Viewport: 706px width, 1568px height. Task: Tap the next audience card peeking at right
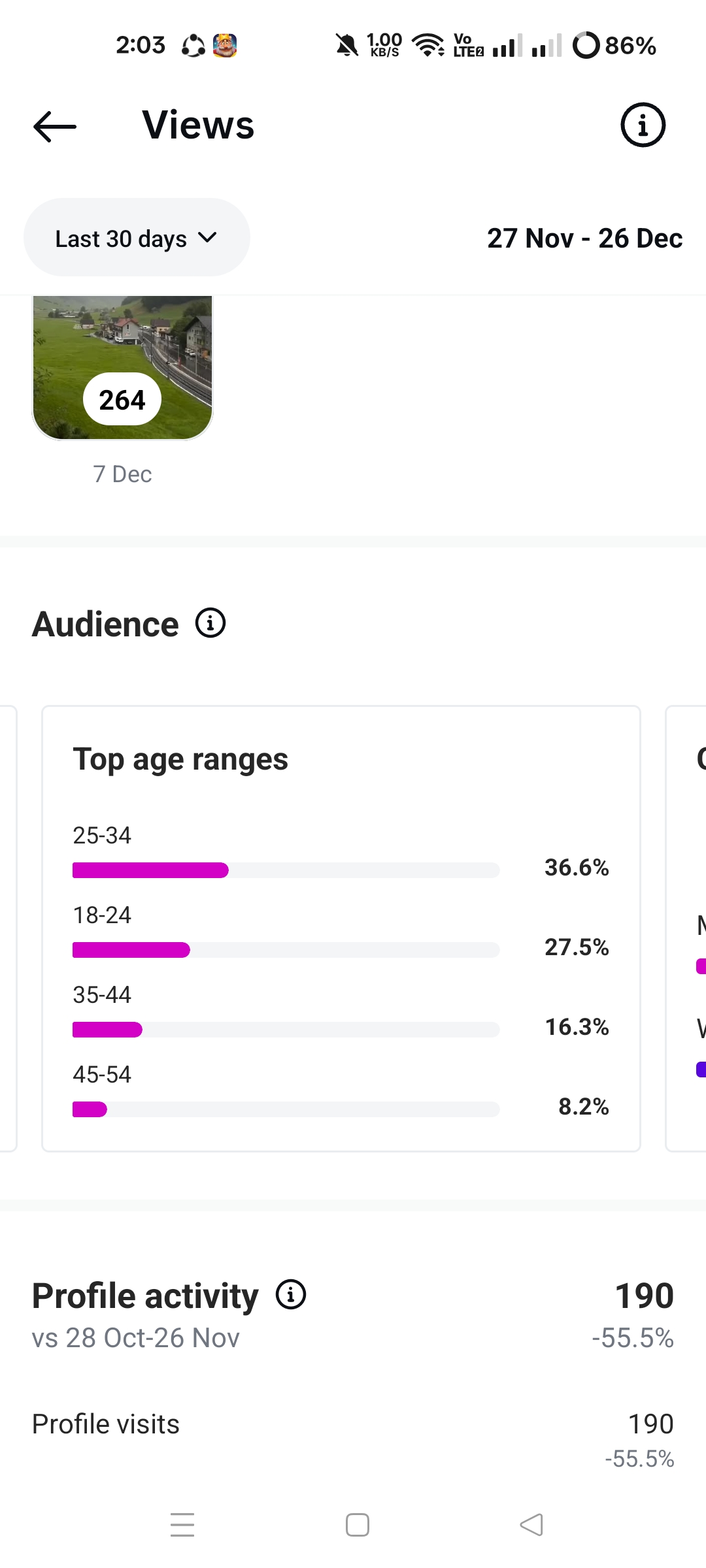click(686, 928)
